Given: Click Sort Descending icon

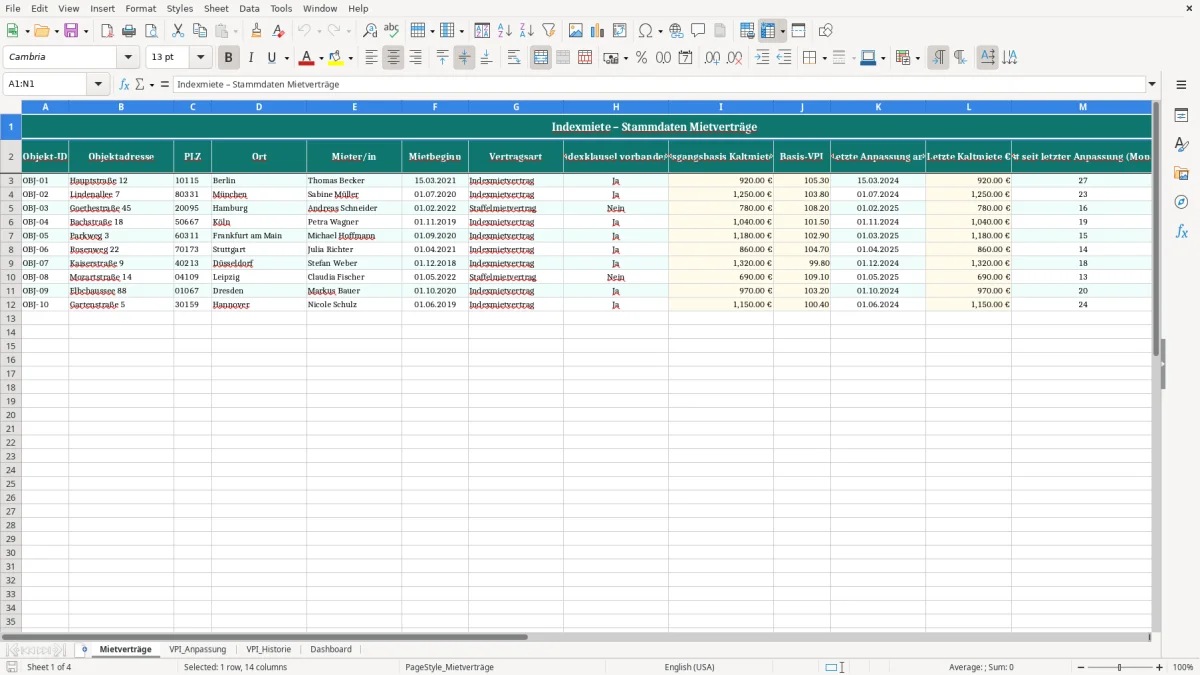Looking at the screenshot, I should click(526, 31).
